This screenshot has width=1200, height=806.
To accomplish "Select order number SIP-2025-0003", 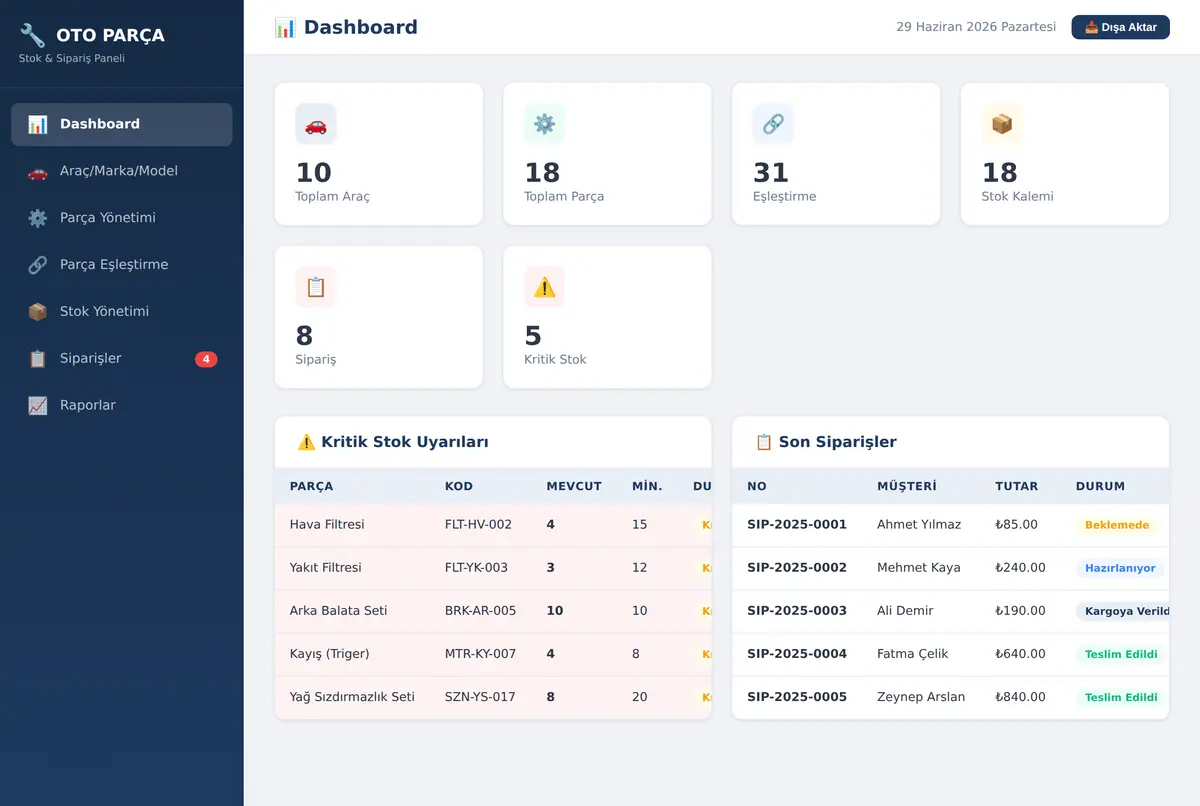I will tap(797, 611).
